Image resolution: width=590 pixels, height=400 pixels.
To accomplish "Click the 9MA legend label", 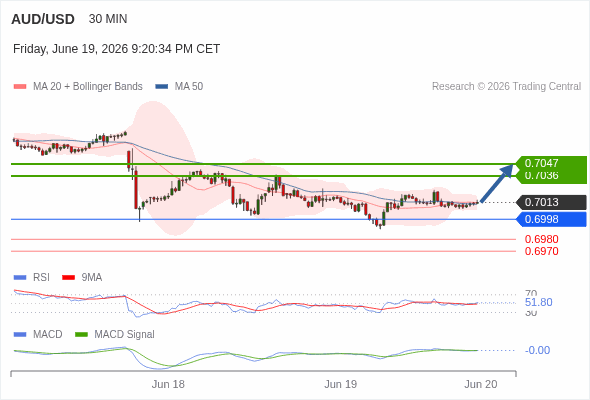I will pos(92,278).
